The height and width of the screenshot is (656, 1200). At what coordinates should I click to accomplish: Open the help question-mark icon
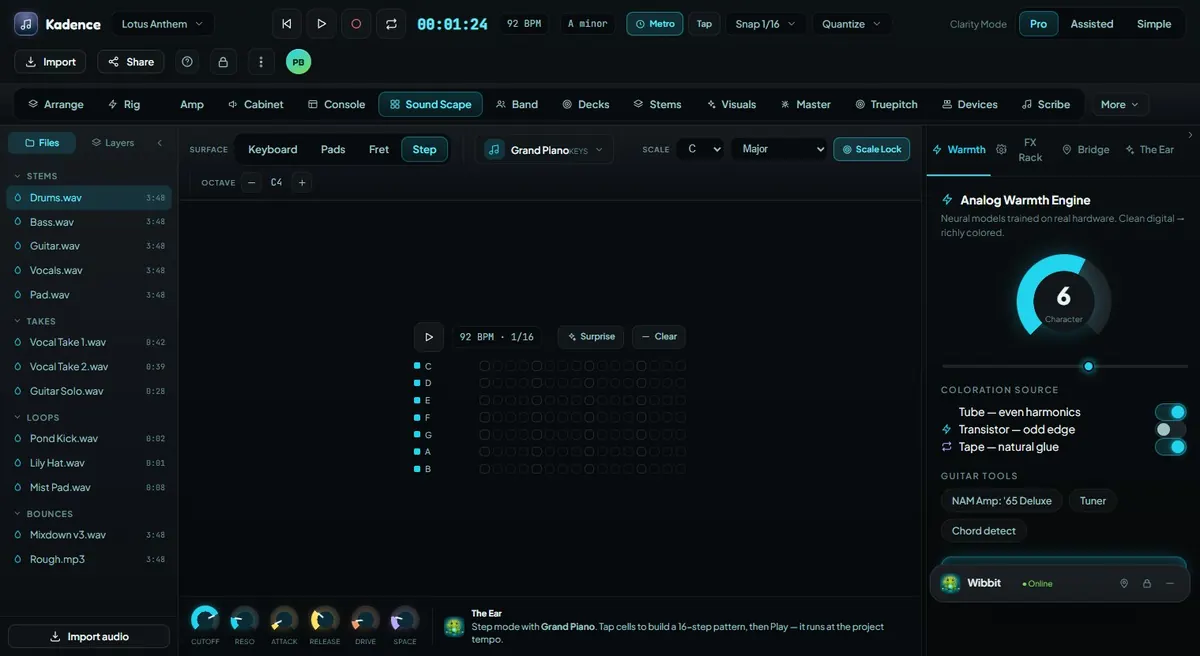pyautogui.click(x=187, y=62)
